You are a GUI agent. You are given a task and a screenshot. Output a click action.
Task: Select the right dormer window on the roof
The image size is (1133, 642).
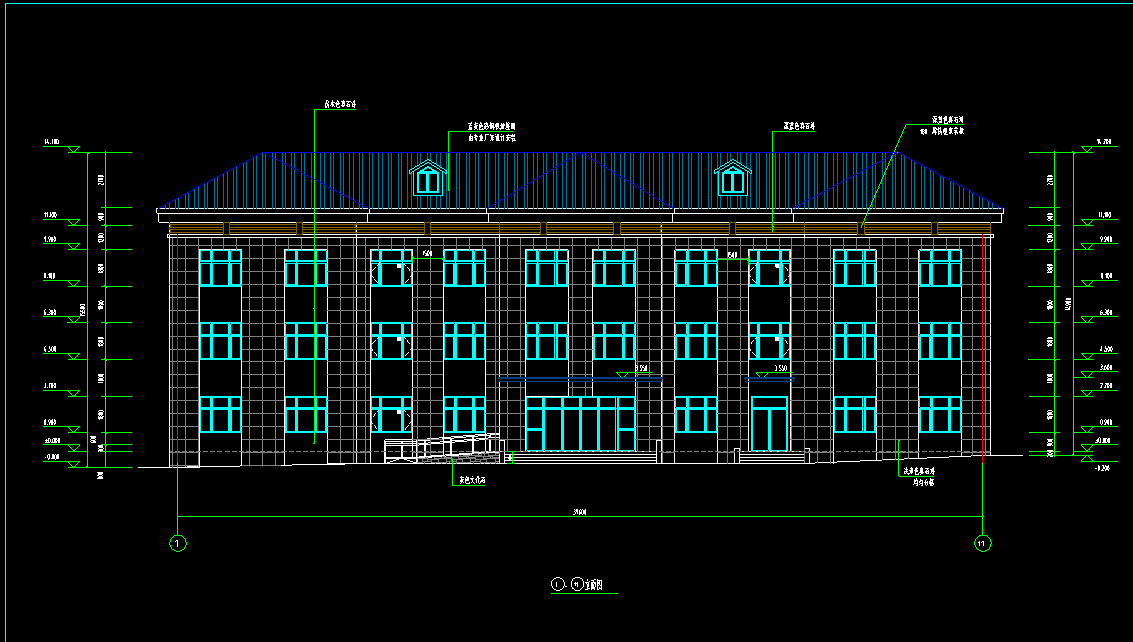point(733,179)
